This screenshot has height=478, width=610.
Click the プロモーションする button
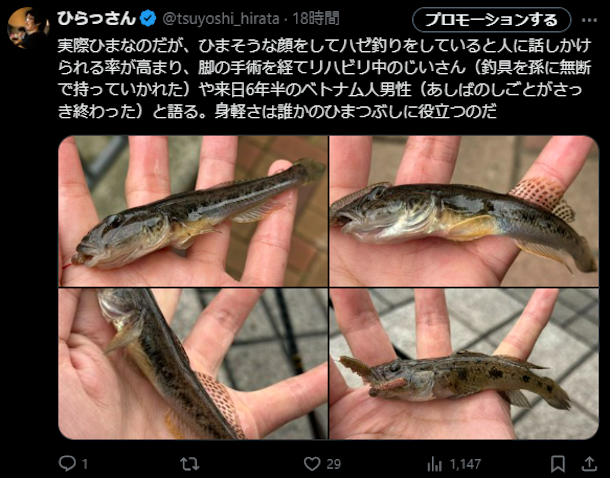[492, 20]
